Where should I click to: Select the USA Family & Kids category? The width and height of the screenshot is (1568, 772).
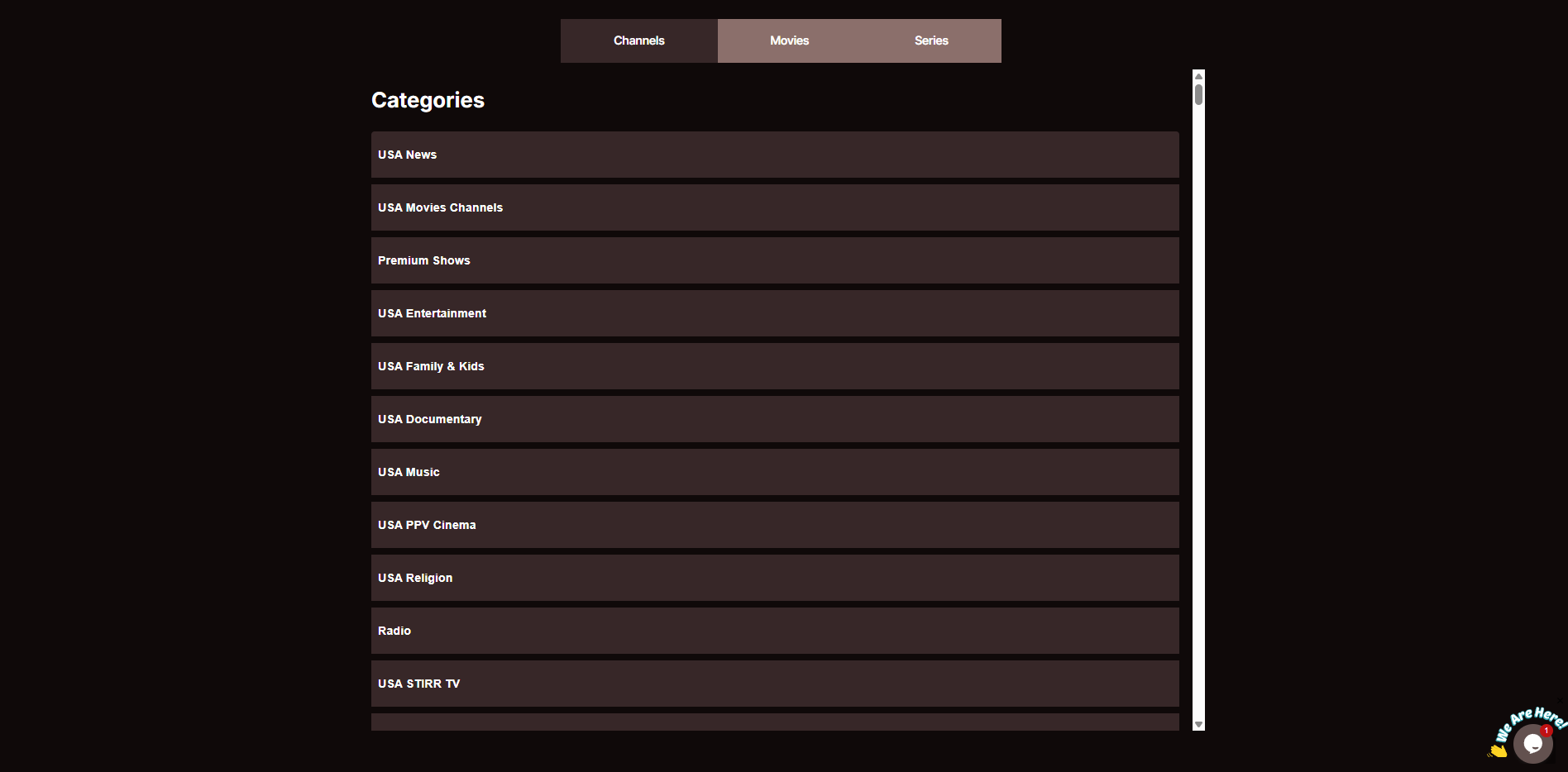pyautogui.click(x=775, y=366)
